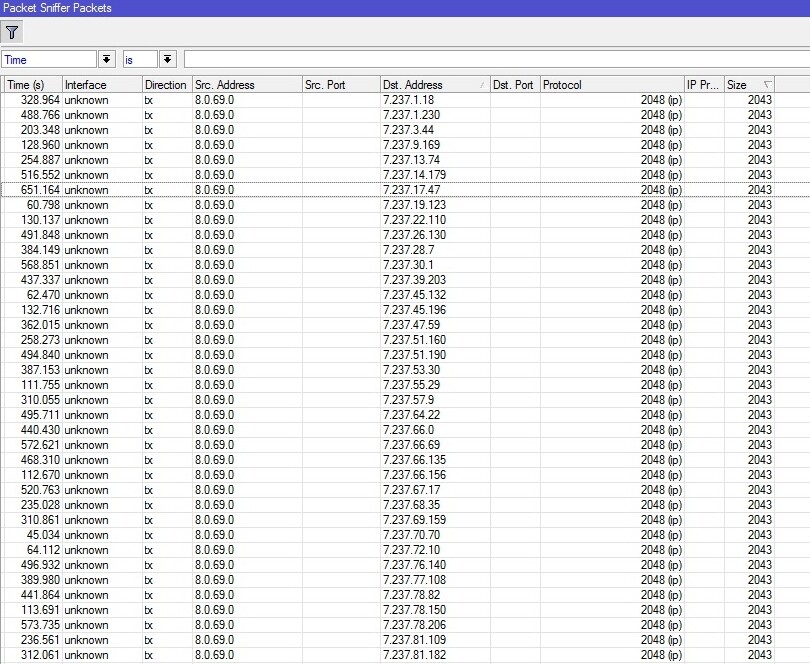Select row with destination 7.237.14.179
The image size is (810, 664).
[405, 175]
